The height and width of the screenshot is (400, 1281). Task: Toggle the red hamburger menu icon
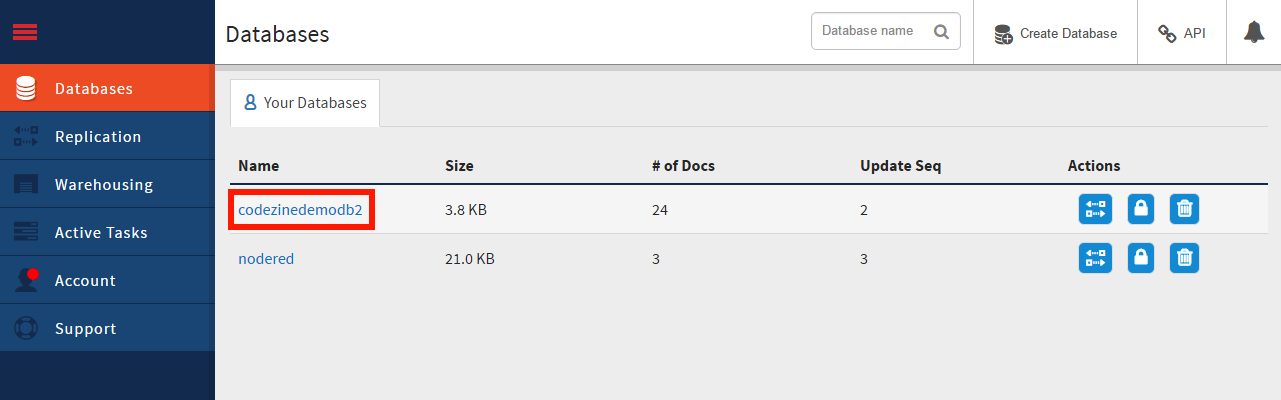pyautogui.click(x=25, y=32)
